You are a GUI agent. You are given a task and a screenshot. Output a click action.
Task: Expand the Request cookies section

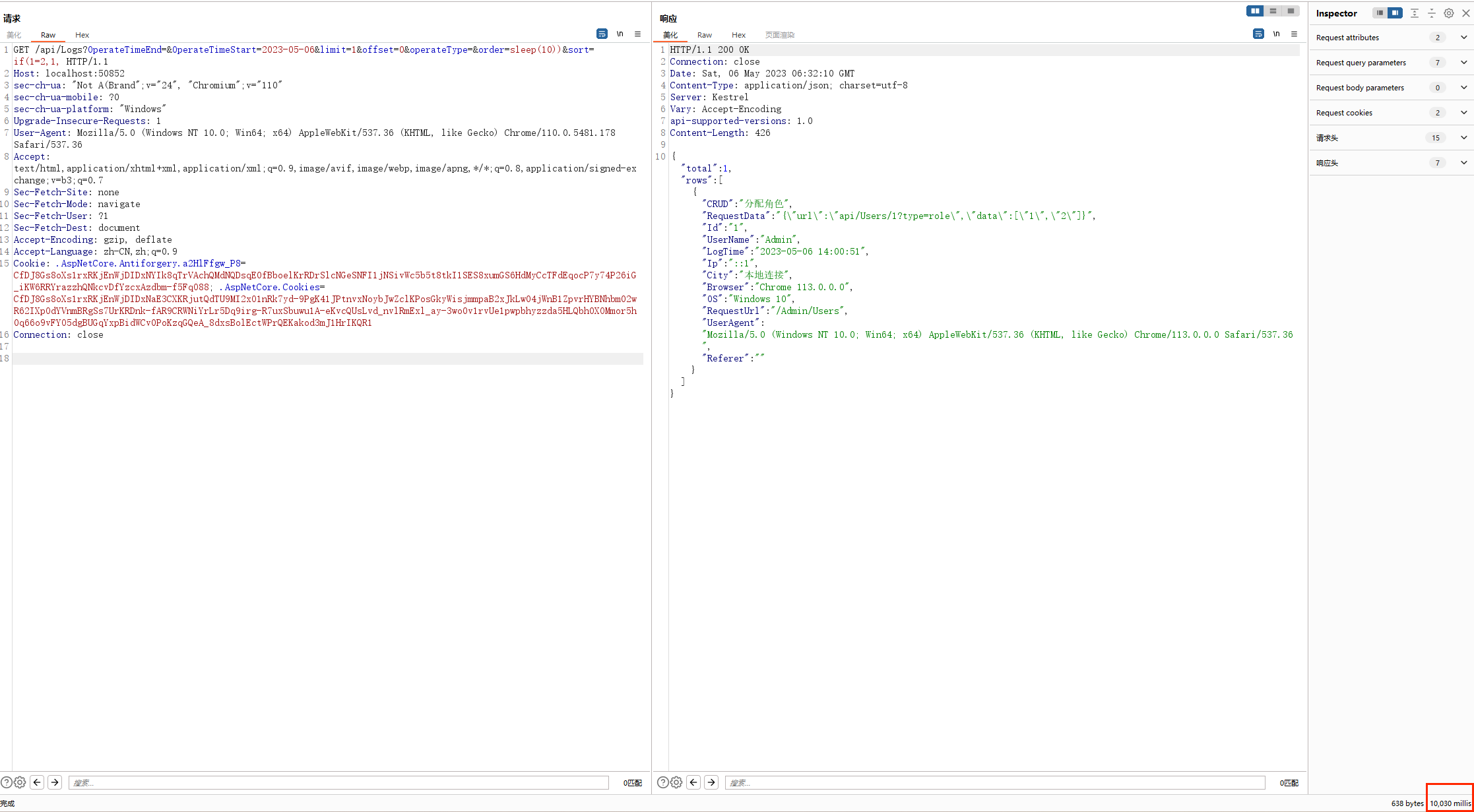(x=1392, y=113)
